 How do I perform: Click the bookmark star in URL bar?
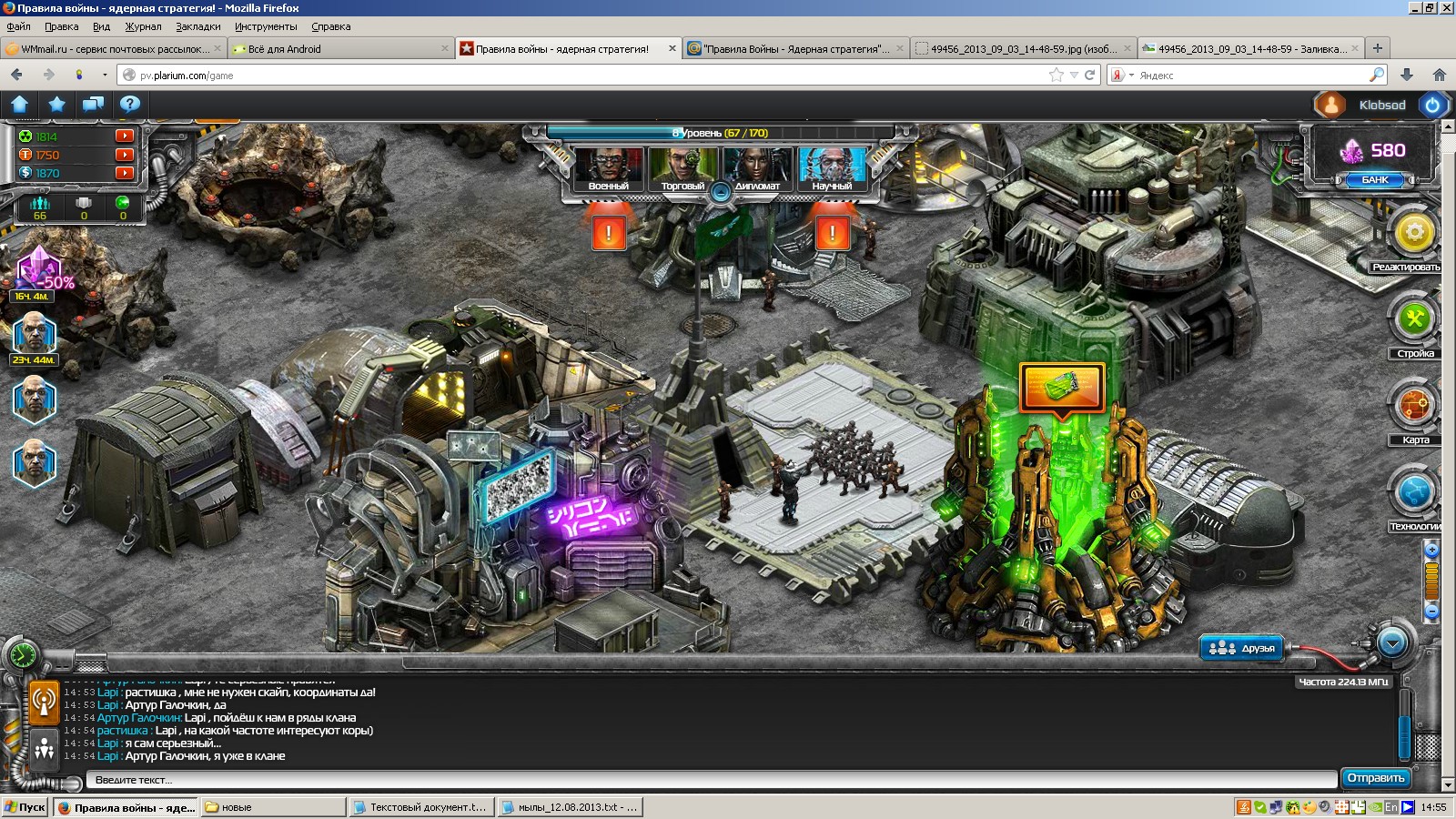(1056, 75)
